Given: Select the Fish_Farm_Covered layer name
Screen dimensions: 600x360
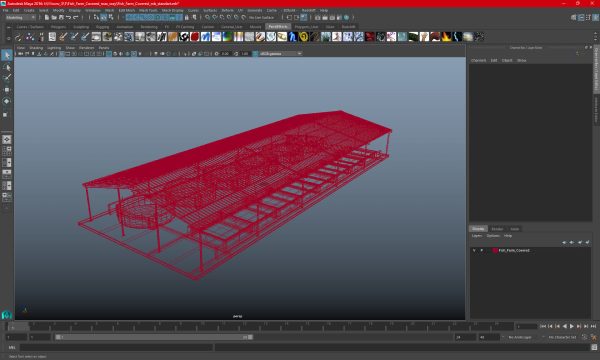Looking at the screenshot, I should [514, 251].
